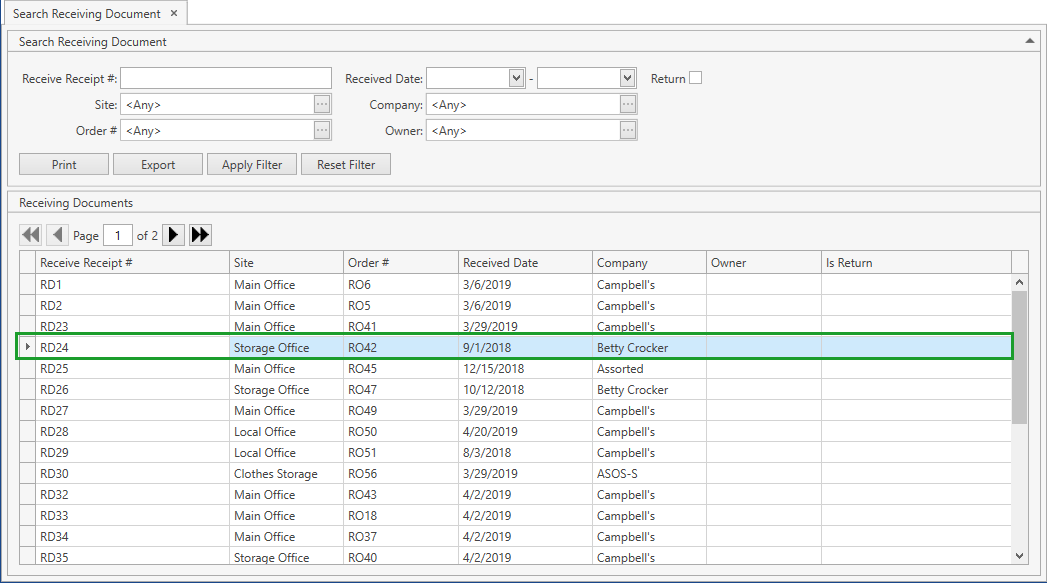Jump to the first page of results
This screenshot has width=1047, height=583.
pyautogui.click(x=30, y=234)
